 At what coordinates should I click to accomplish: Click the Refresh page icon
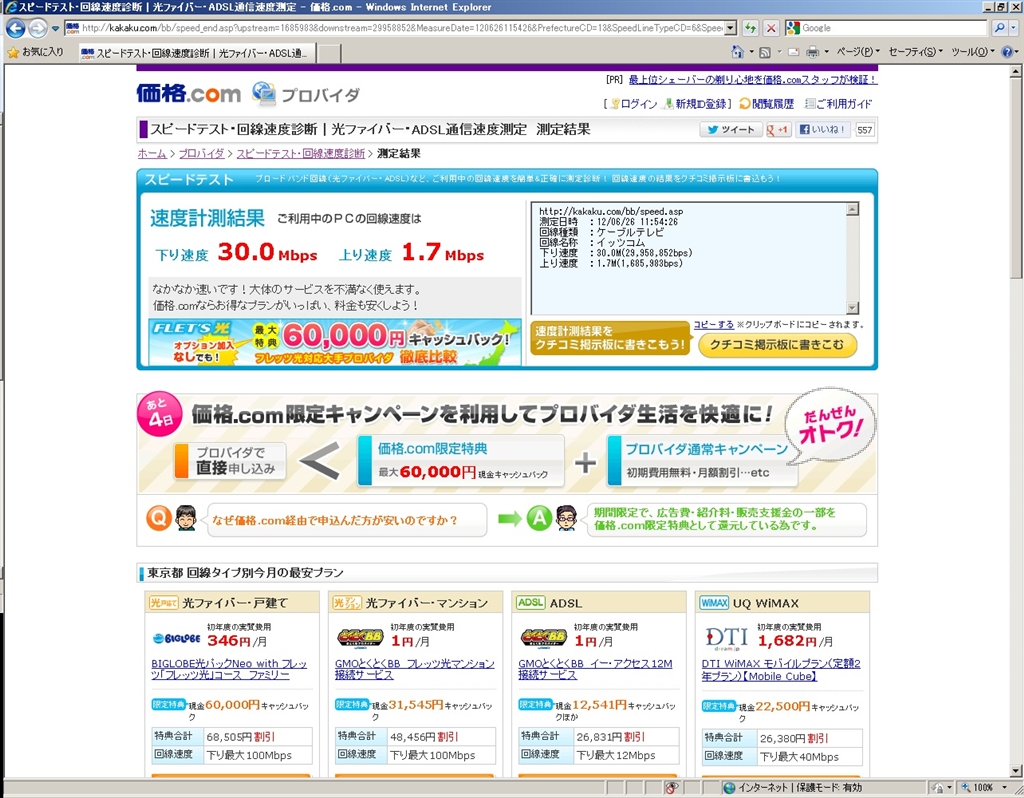point(751,28)
